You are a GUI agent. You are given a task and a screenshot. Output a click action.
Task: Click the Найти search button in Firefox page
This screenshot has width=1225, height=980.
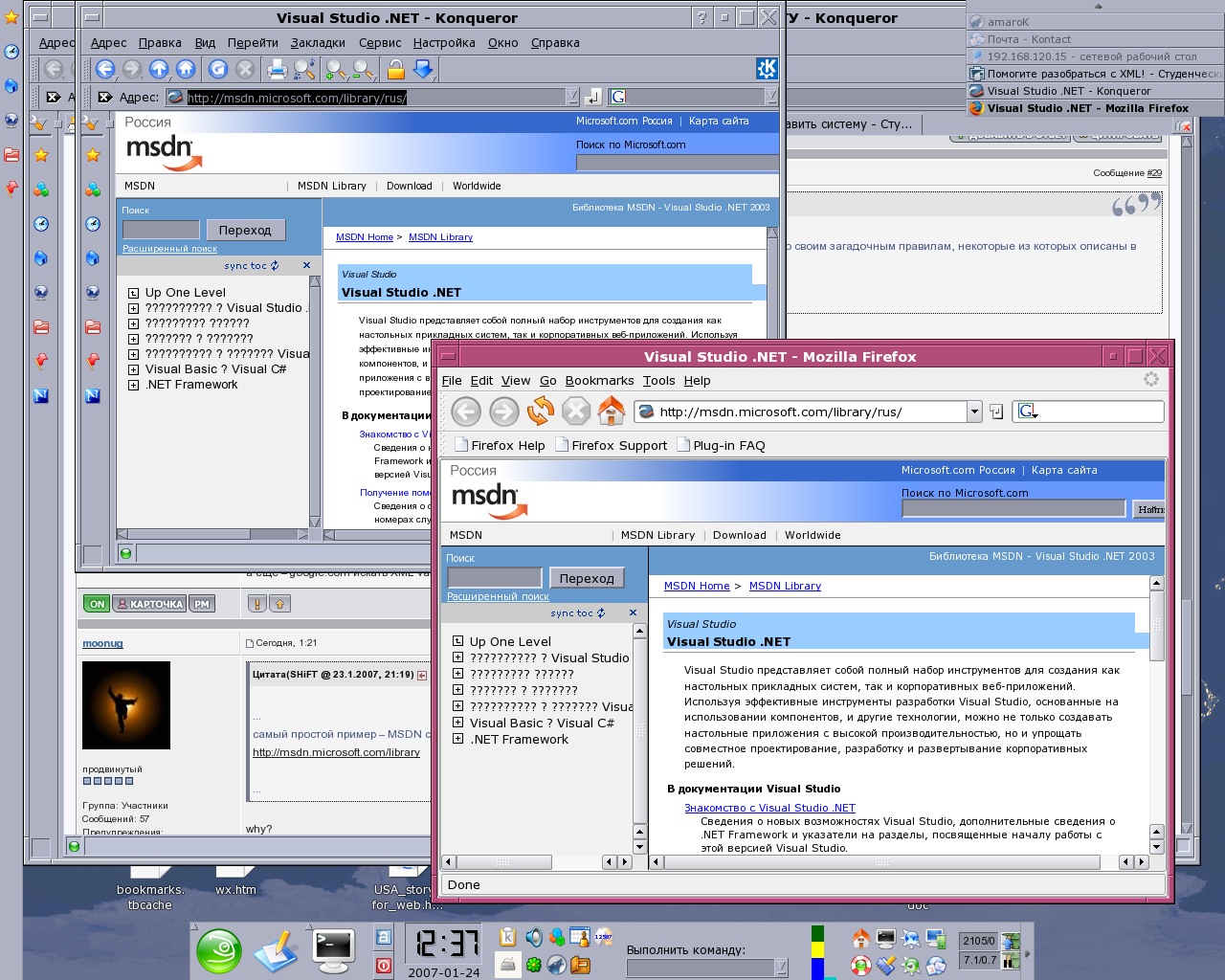[1149, 509]
